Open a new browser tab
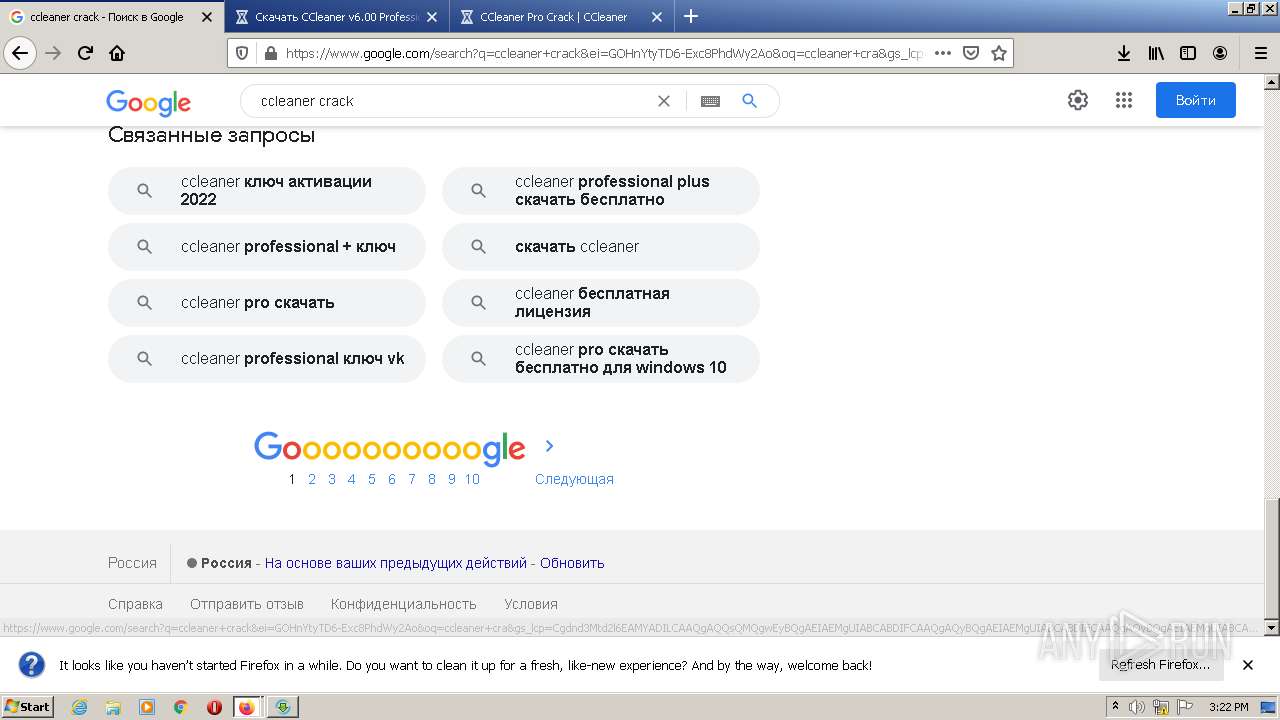Screen dimensions: 1280x720 point(691,16)
